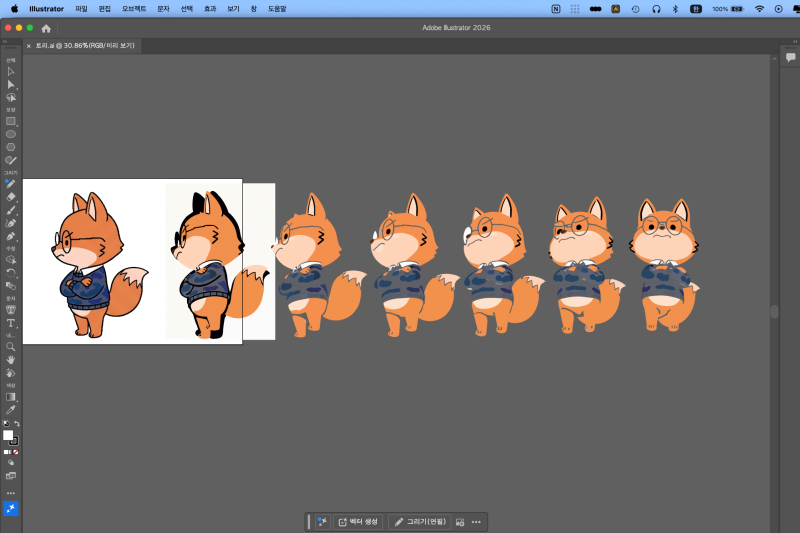Open the 오브젝트 menu
Screen dimensions: 800x533
(x=134, y=9)
